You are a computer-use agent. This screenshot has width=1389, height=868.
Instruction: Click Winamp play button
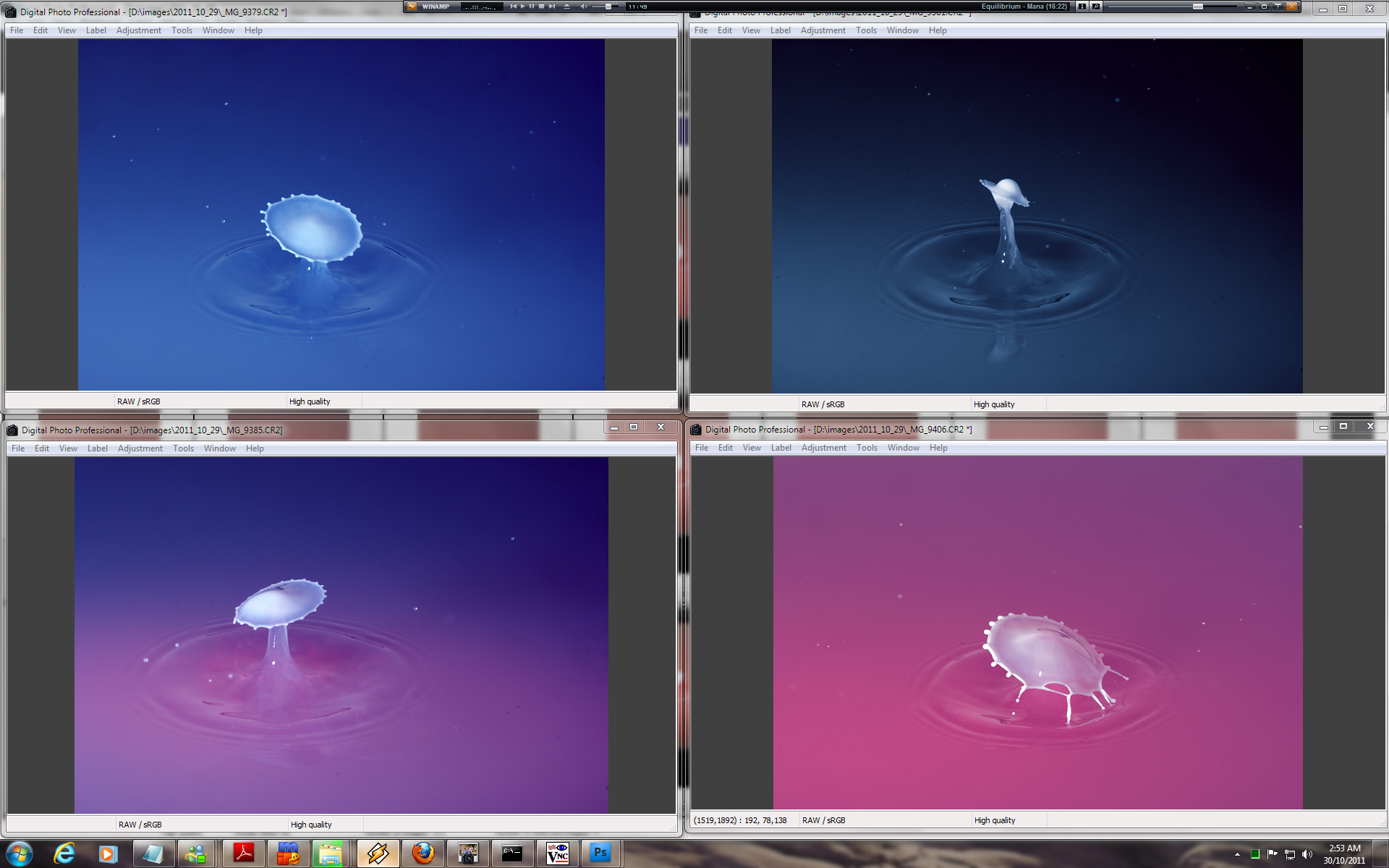(522, 6)
